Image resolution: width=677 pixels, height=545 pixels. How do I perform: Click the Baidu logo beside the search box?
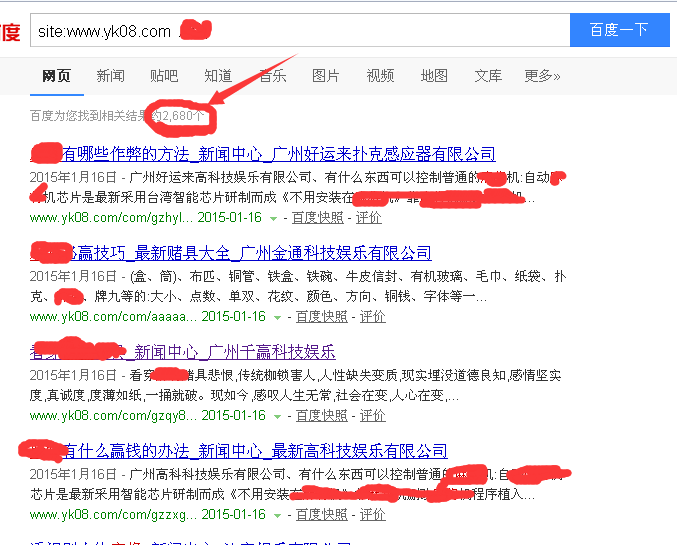(x=10, y=32)
